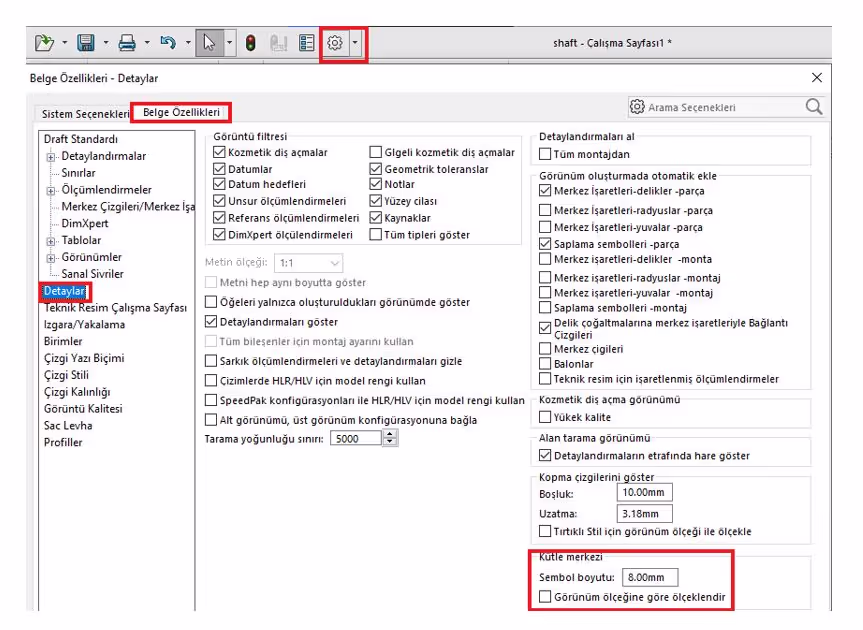Enable Tüm tipleri göster checkbox
This screenshot has height=630, width=863.
tap(375, 234)
